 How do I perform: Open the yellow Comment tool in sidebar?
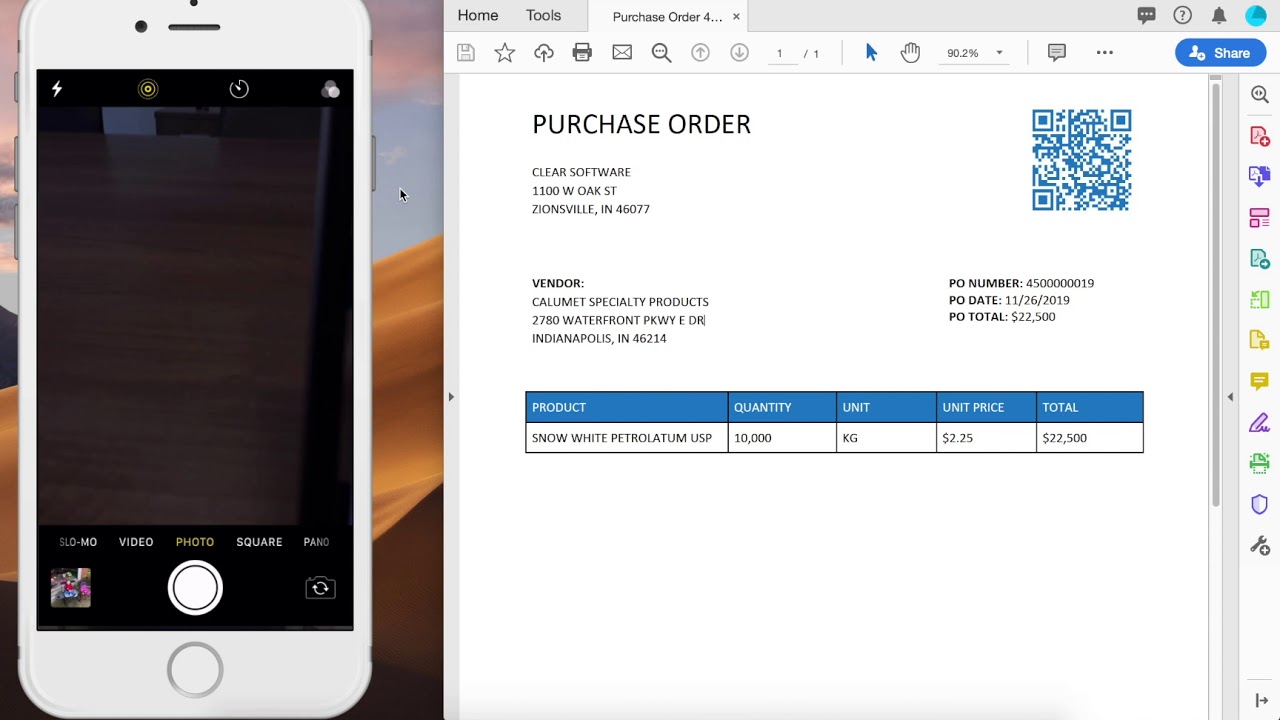(x=1260, y=382)
